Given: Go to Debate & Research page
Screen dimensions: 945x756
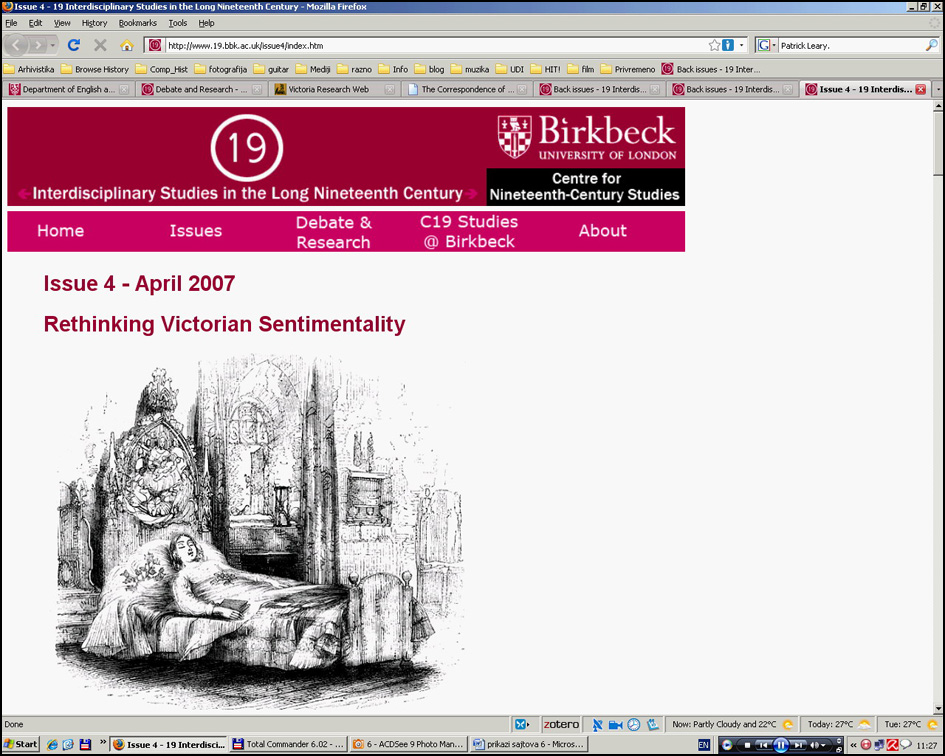Looking at the screenshot, I should 333,232.
